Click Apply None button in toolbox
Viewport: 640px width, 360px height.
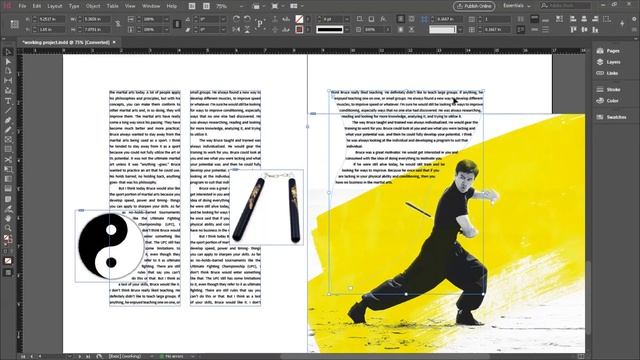8,260
